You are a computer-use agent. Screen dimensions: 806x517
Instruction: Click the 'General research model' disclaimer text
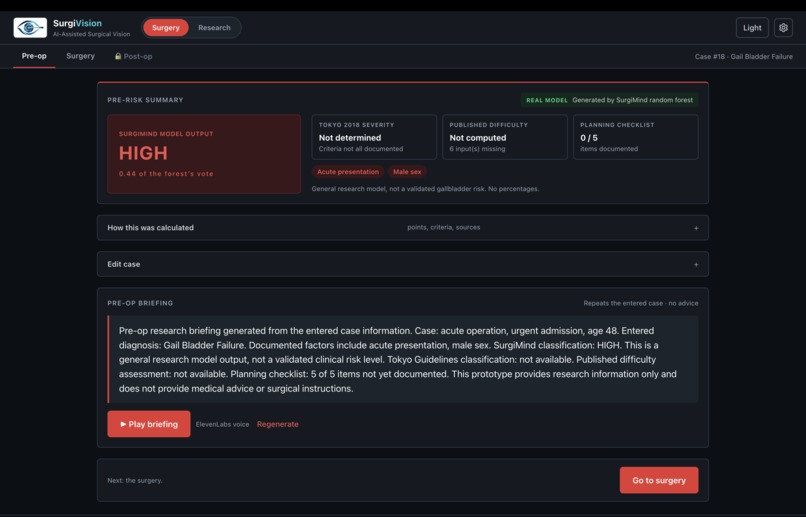click(x=425, y=189)
